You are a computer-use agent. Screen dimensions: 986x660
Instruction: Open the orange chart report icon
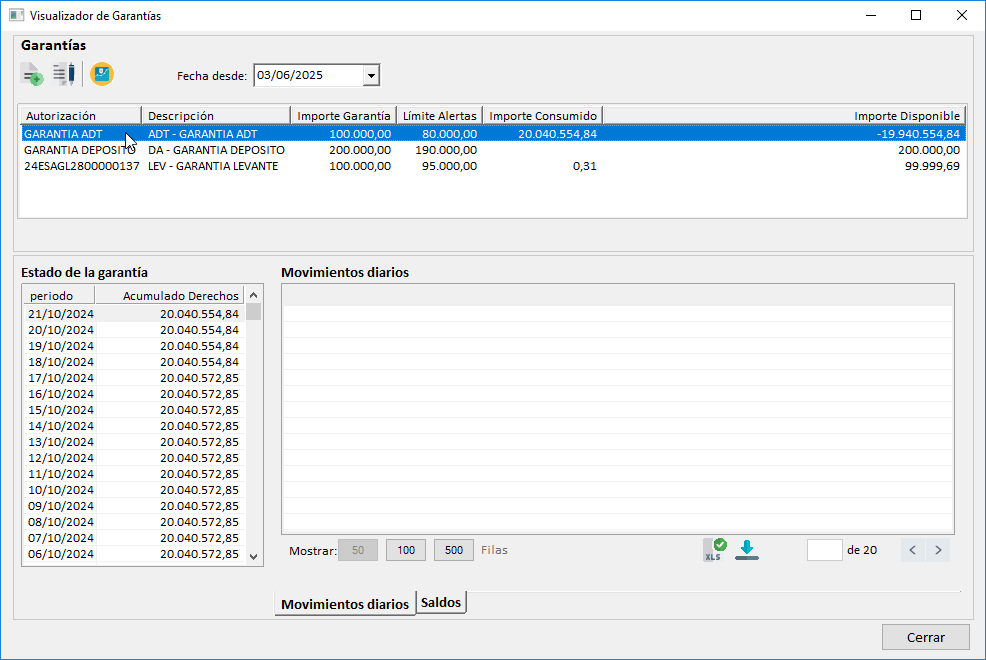[x=102, y=74]
